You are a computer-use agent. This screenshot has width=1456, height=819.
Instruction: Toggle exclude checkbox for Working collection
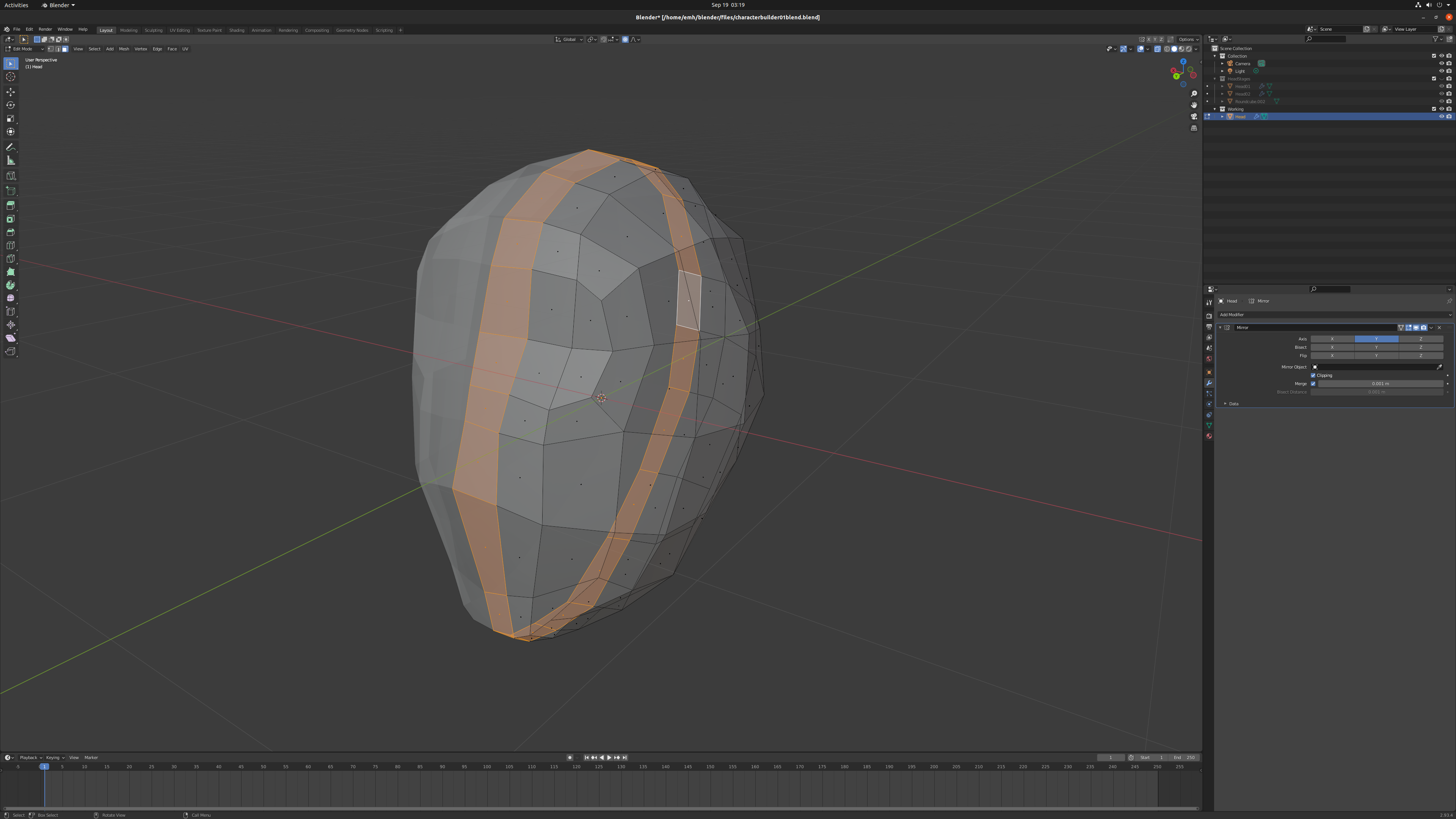(x=1433, y=109)
